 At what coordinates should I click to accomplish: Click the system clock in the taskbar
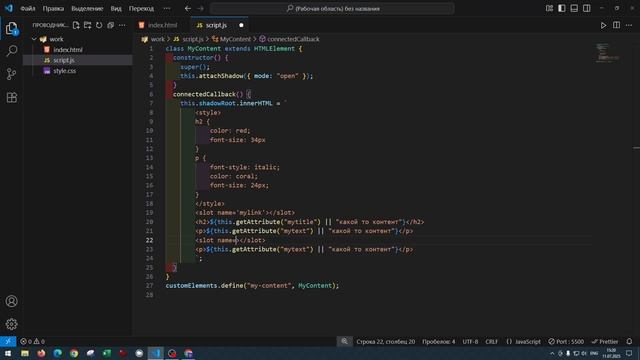pos(611,353)
